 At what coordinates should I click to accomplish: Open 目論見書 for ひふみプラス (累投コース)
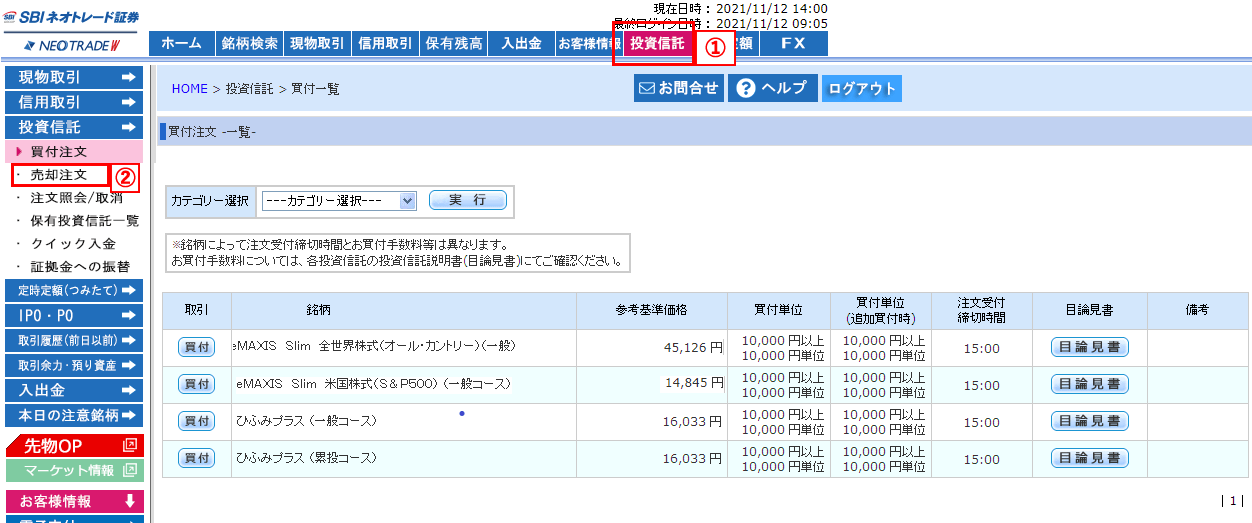1089,458
